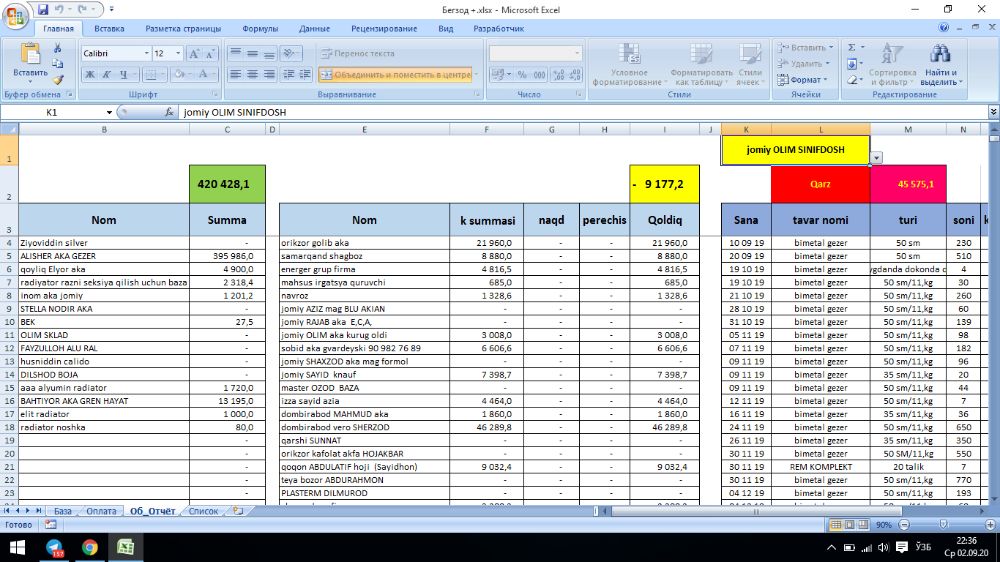Decrease decimal places
1000x562 pixels.
pyautogui.click(x=575, y=75)
